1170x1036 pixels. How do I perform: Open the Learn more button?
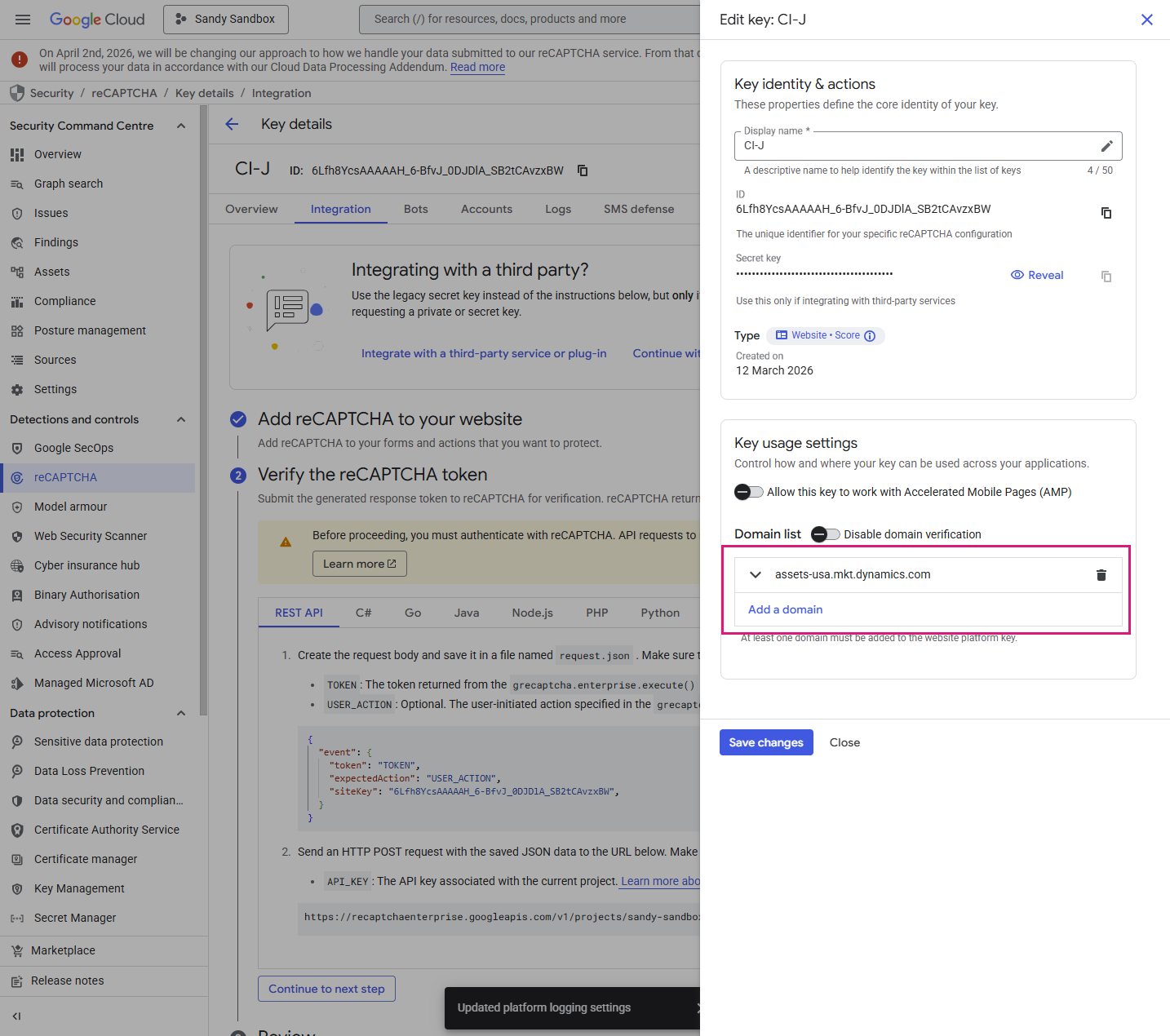coord(360,564)
